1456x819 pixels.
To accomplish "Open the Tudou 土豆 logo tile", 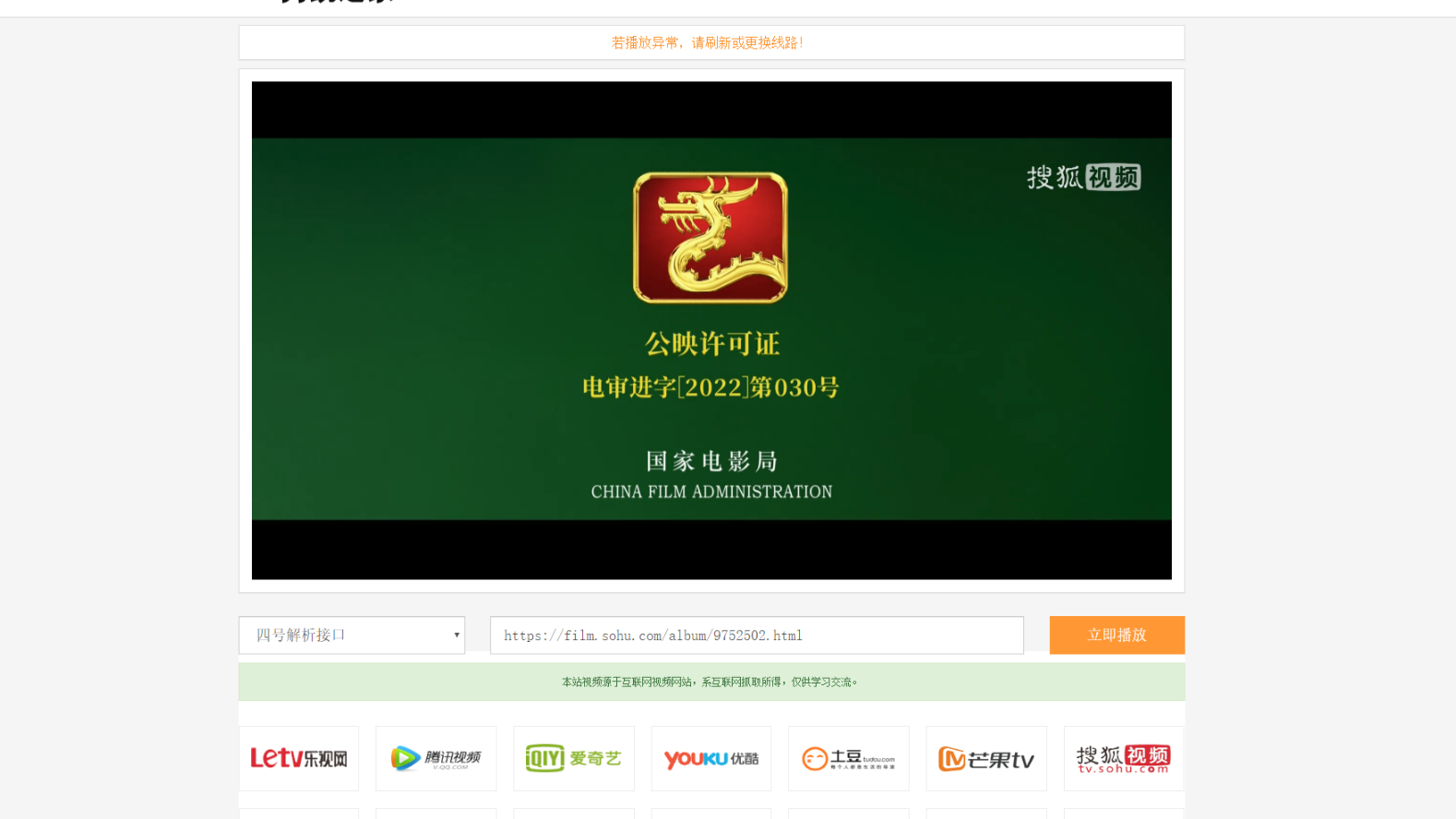I will 849,758.
